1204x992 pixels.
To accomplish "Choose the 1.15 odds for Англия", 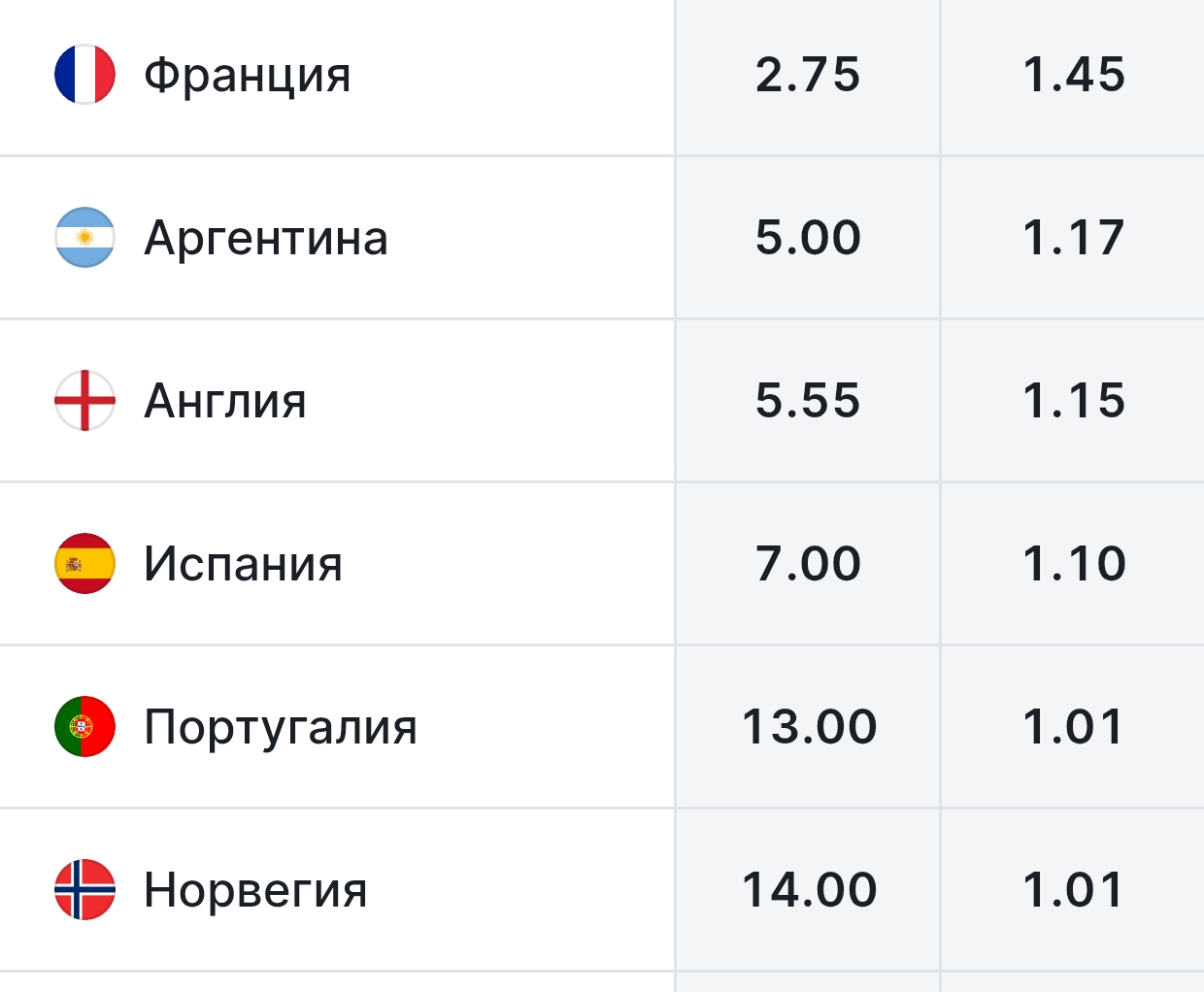I will point(1073,401).
